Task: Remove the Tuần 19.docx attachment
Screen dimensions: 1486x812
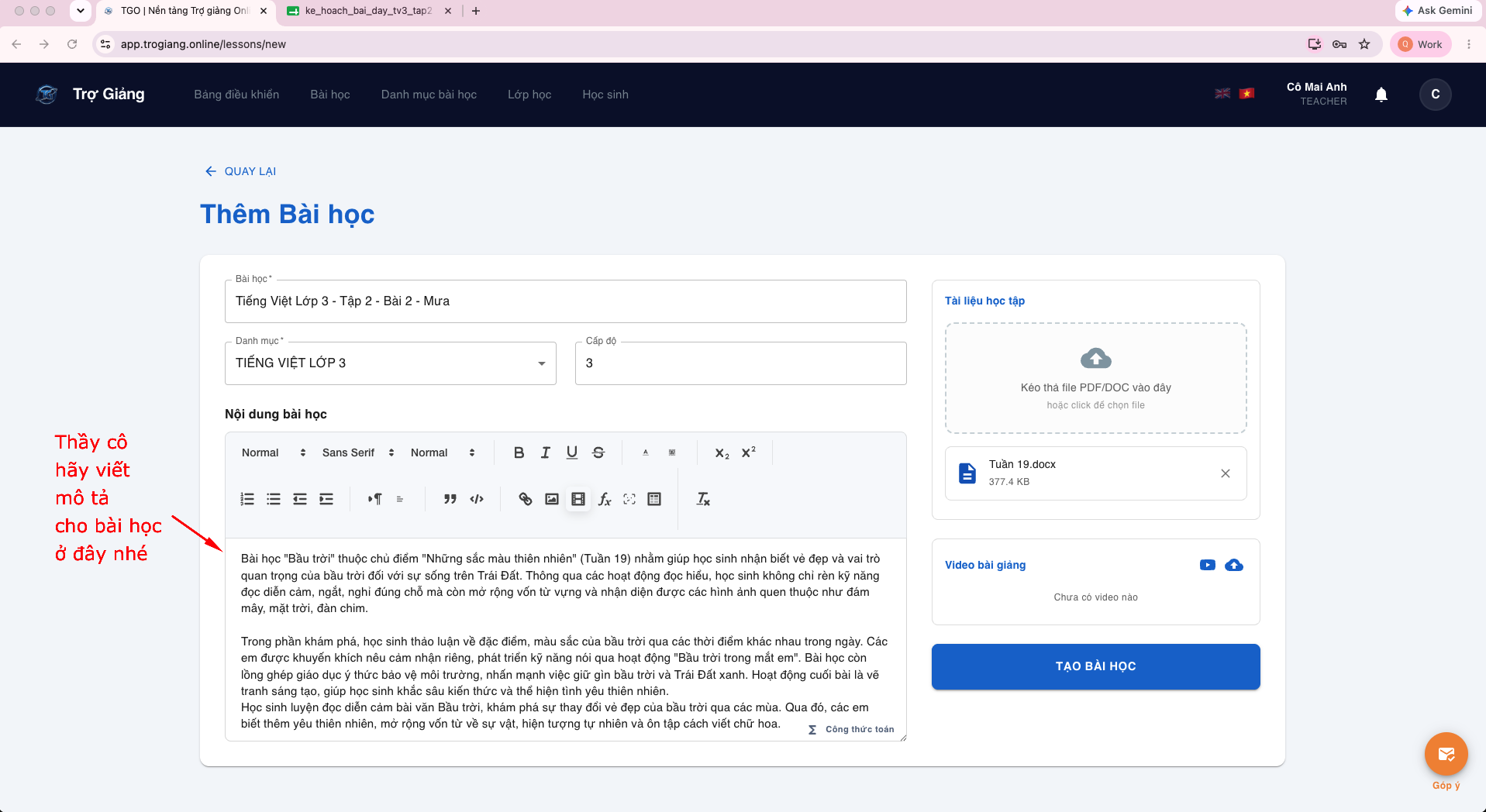Action: 1226,473
